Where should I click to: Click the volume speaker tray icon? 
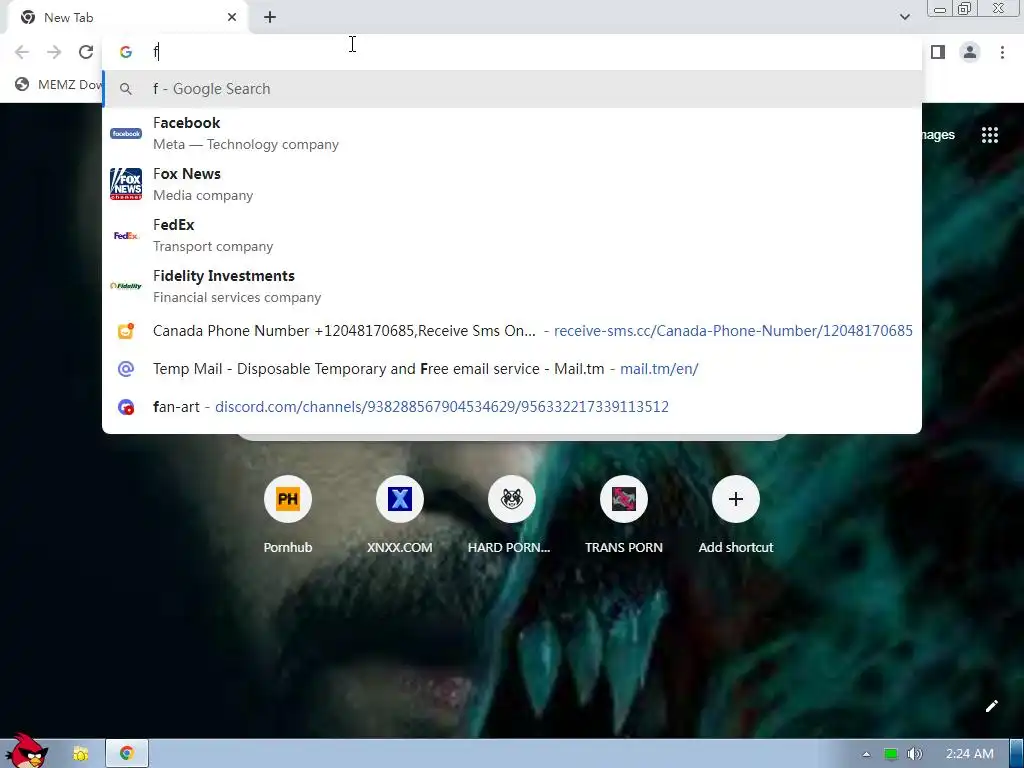tap(915, 754)
